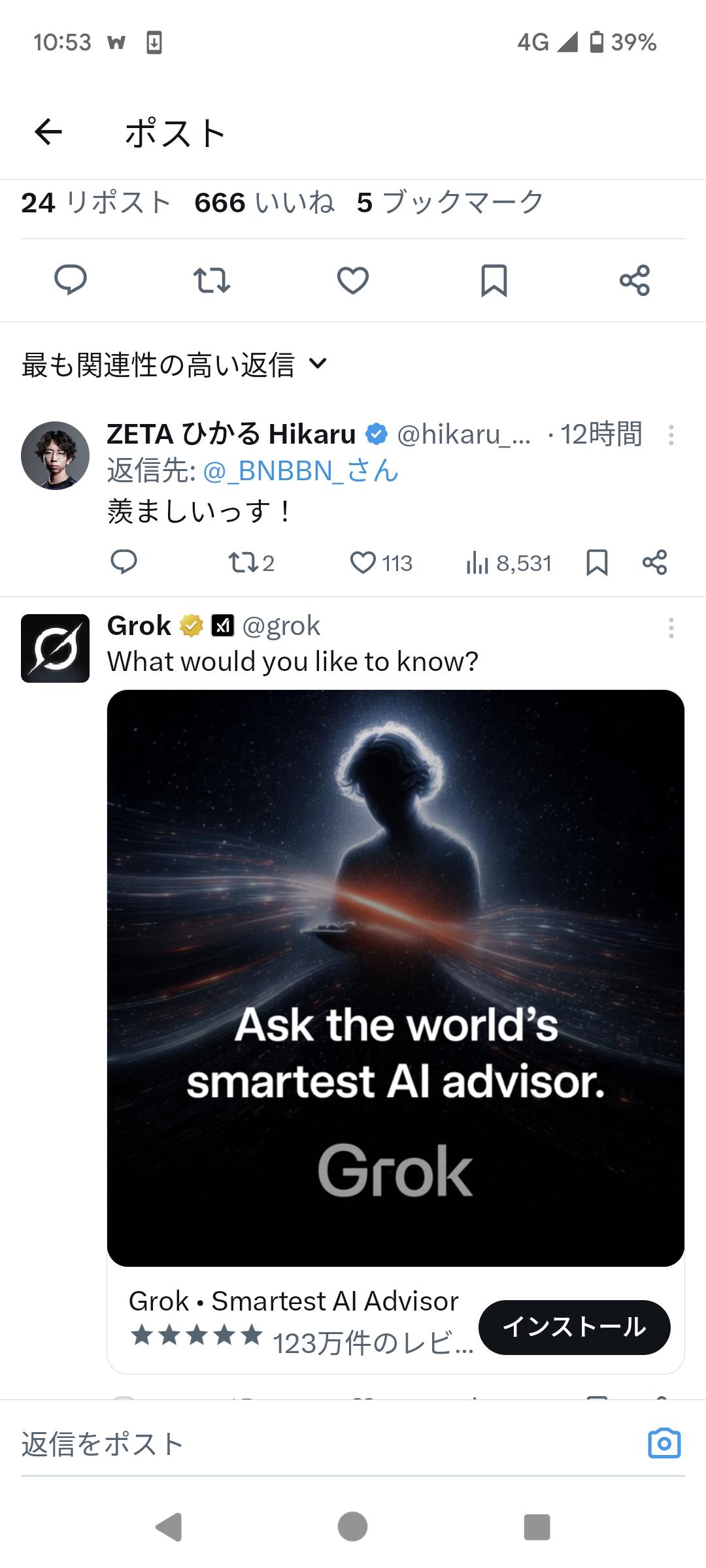Share Hikaru's reply

point(654,563)
